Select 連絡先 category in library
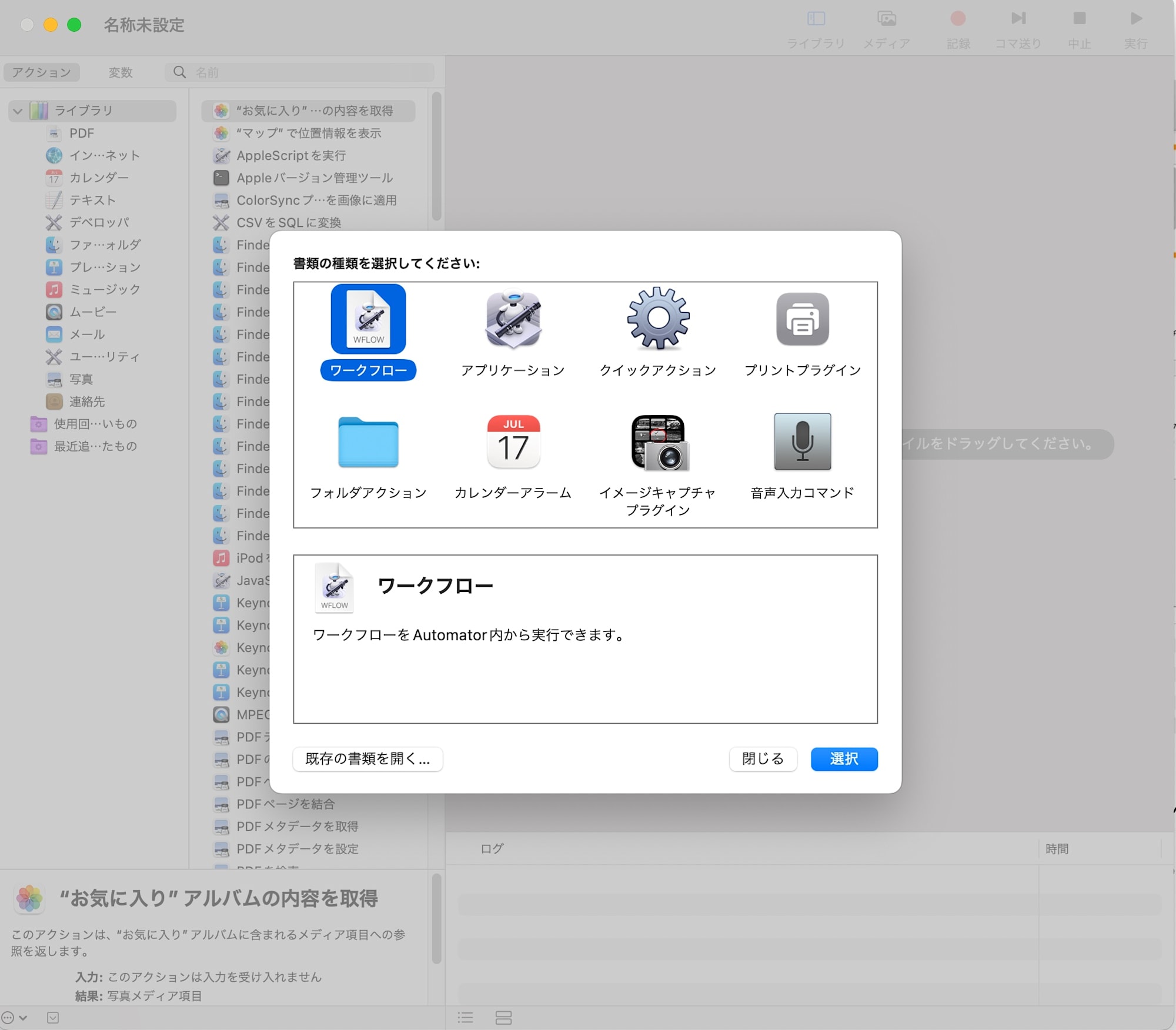Viewport: 1176px width, 1030px height. pyautogui.click(x=75, y=402)
